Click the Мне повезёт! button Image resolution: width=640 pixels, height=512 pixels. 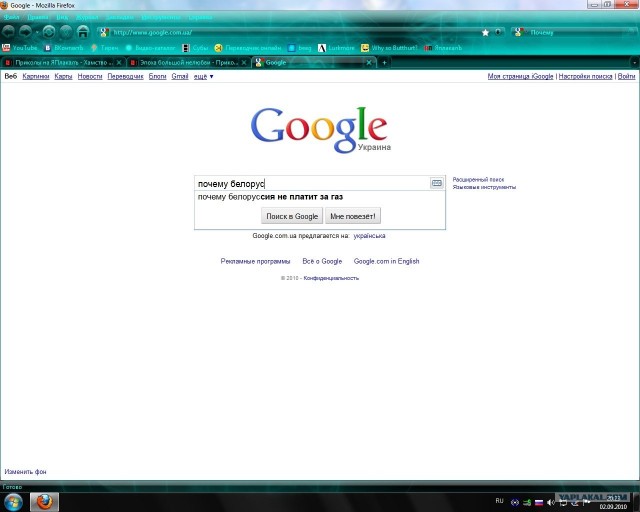353,216
